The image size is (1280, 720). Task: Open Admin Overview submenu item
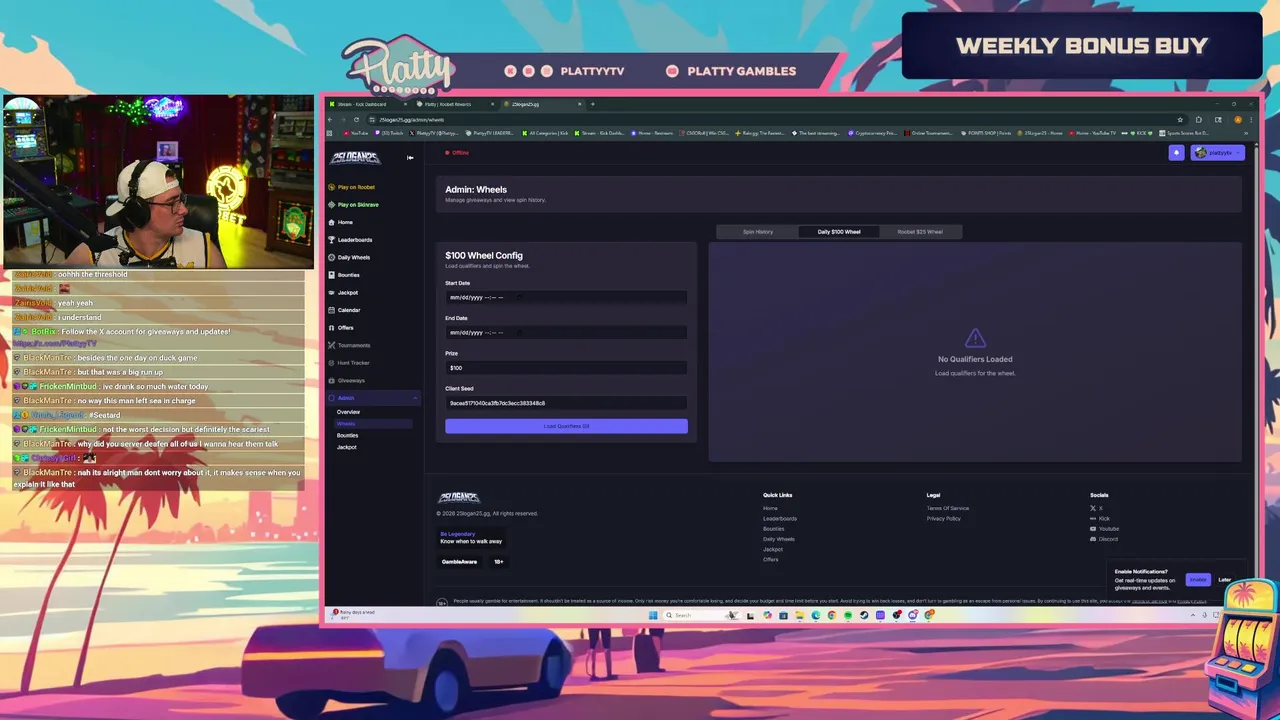coord(348,412)
